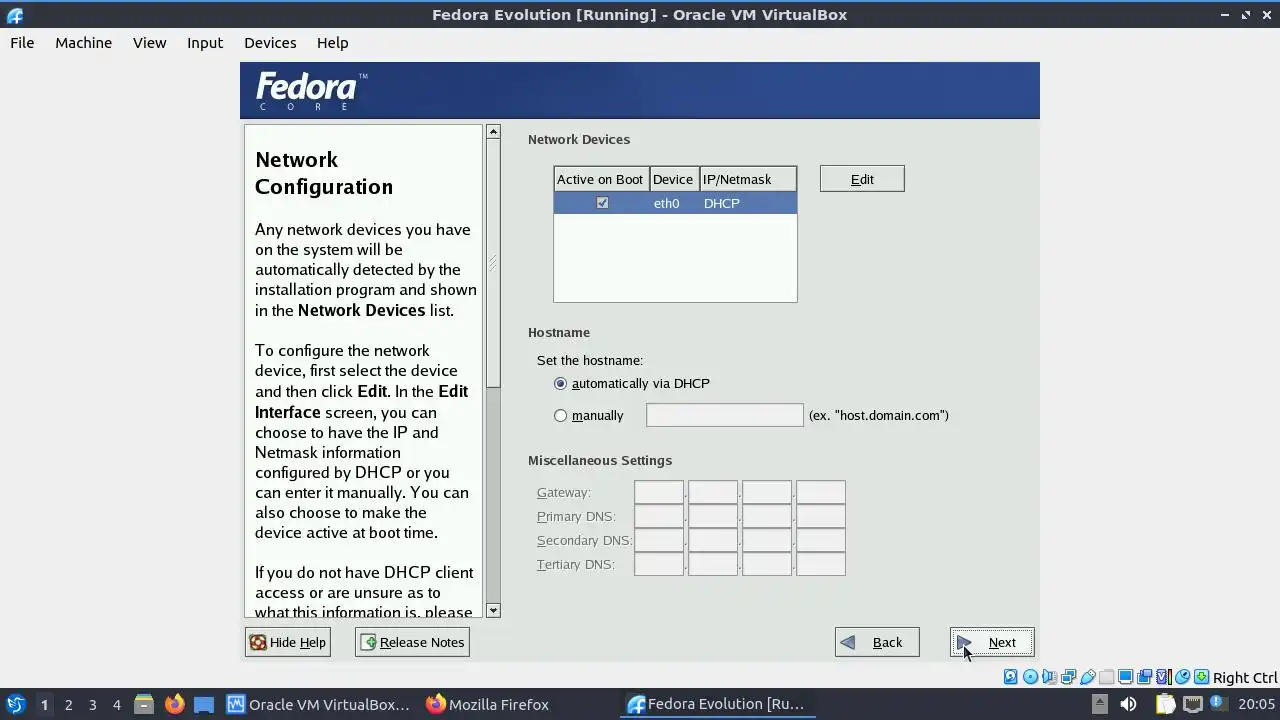Image resolution: width=1280 pixels, height=720 pixels.
Task: Open the Machine menu
Action: point(83,43)
